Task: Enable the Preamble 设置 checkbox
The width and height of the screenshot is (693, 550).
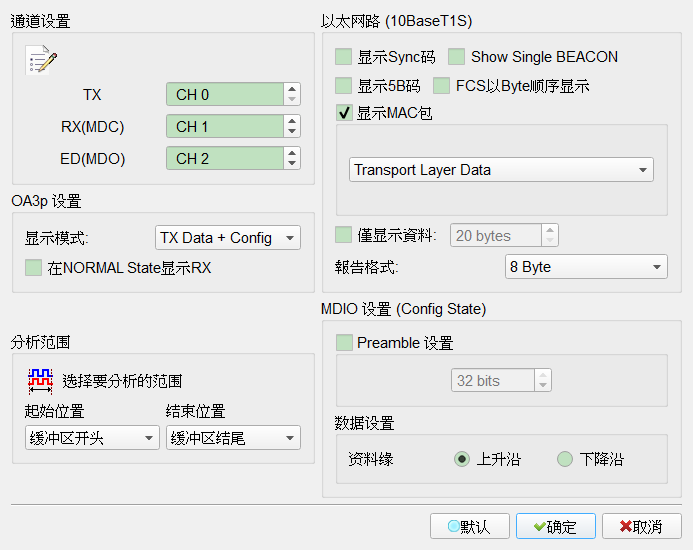Action: (x=344, y=343)
